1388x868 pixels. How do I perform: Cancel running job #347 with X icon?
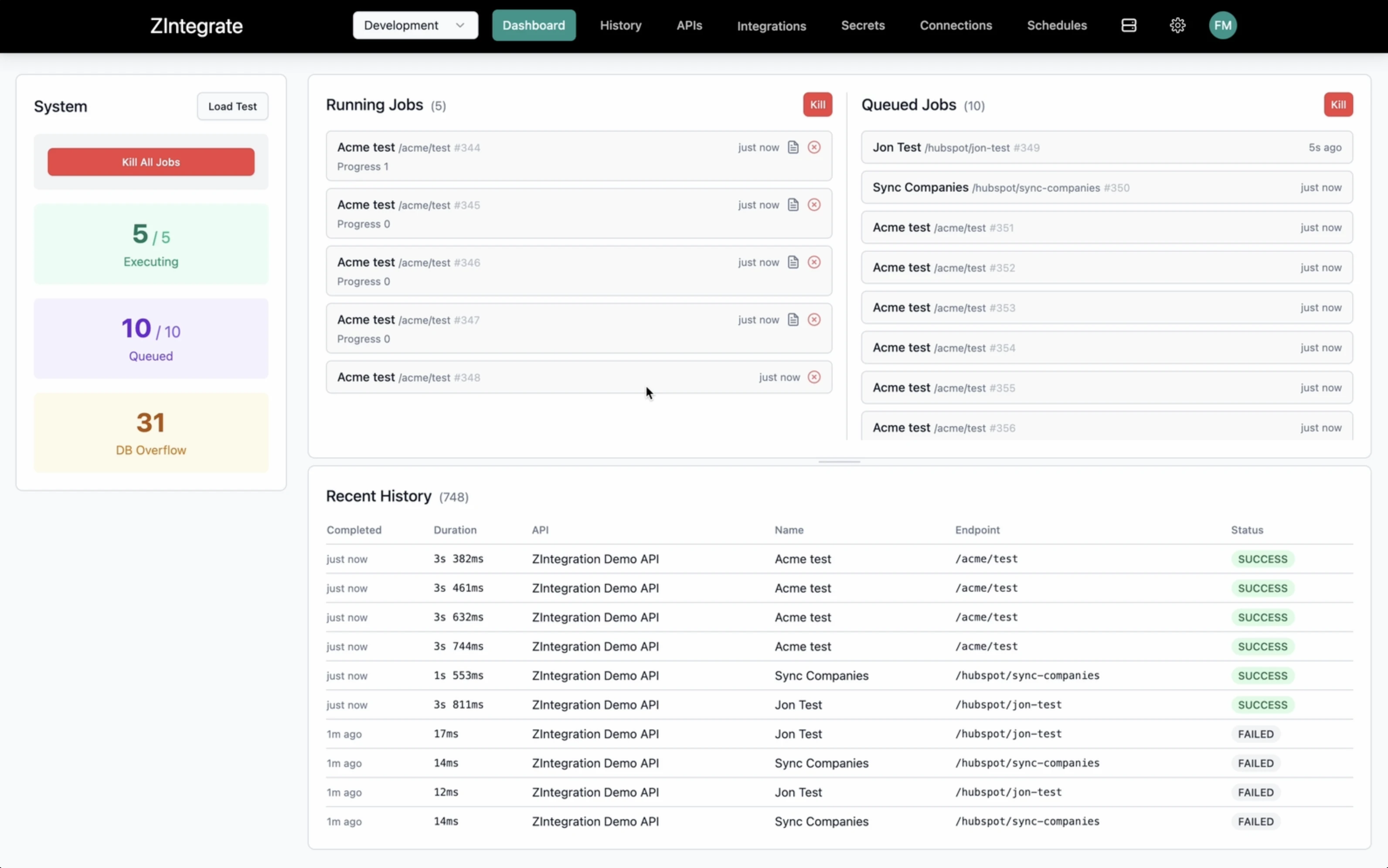point(814,320)
